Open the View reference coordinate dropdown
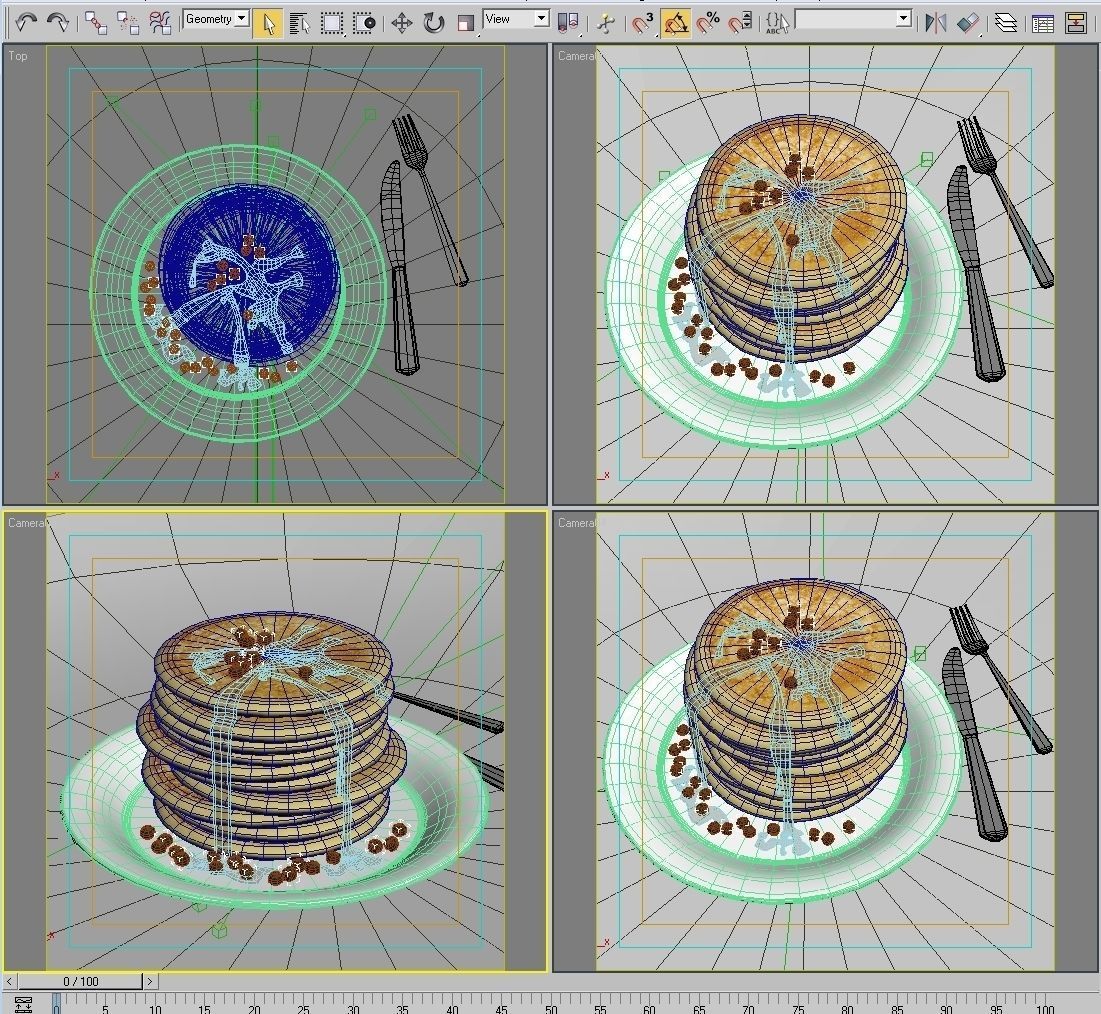 click(x=516, y=19)
